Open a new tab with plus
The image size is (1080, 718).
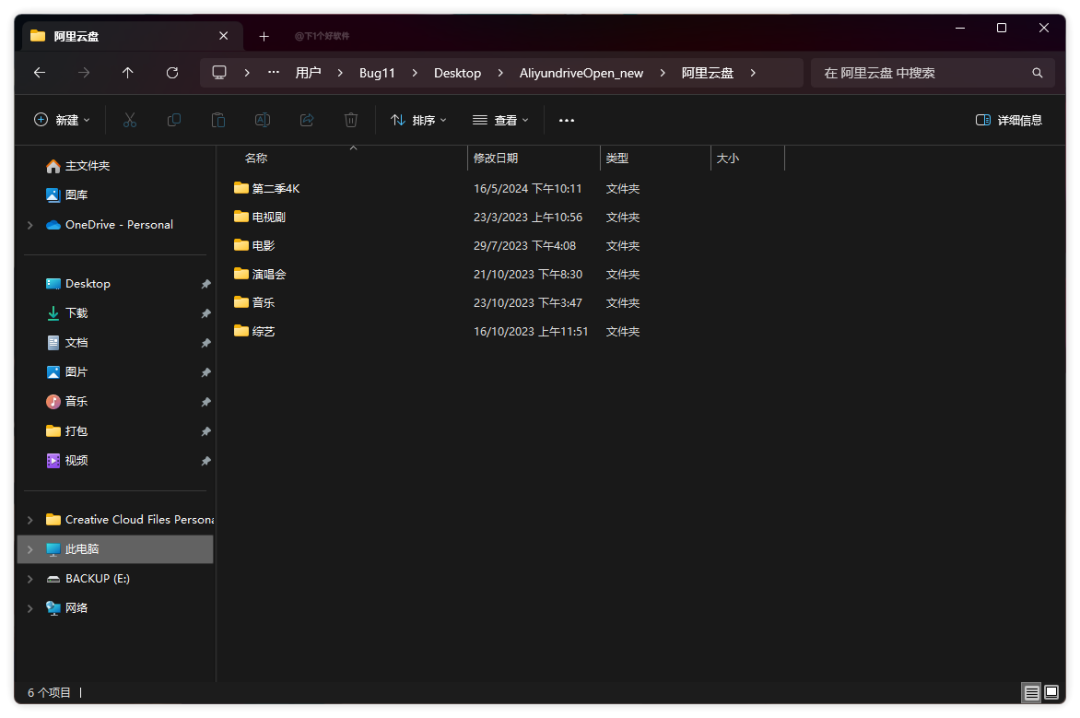[x=264, y=36]
